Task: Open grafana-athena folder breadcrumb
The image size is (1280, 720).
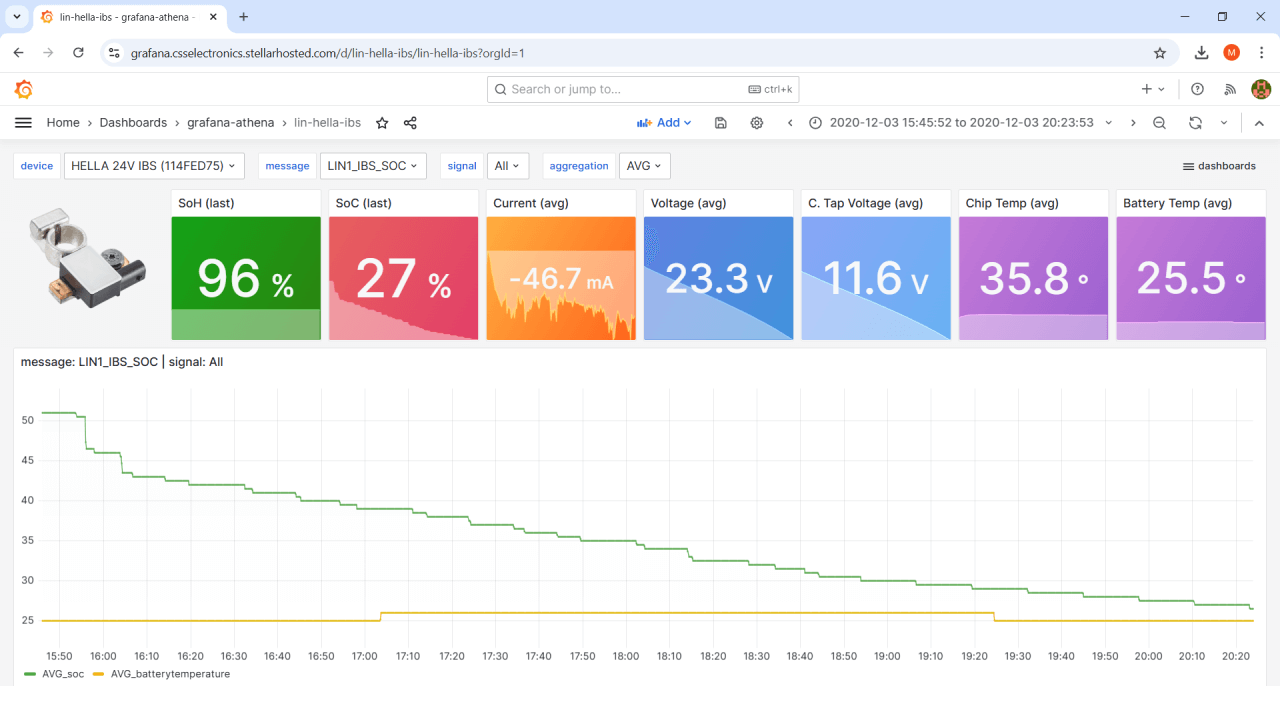Action: coord(230,123)
